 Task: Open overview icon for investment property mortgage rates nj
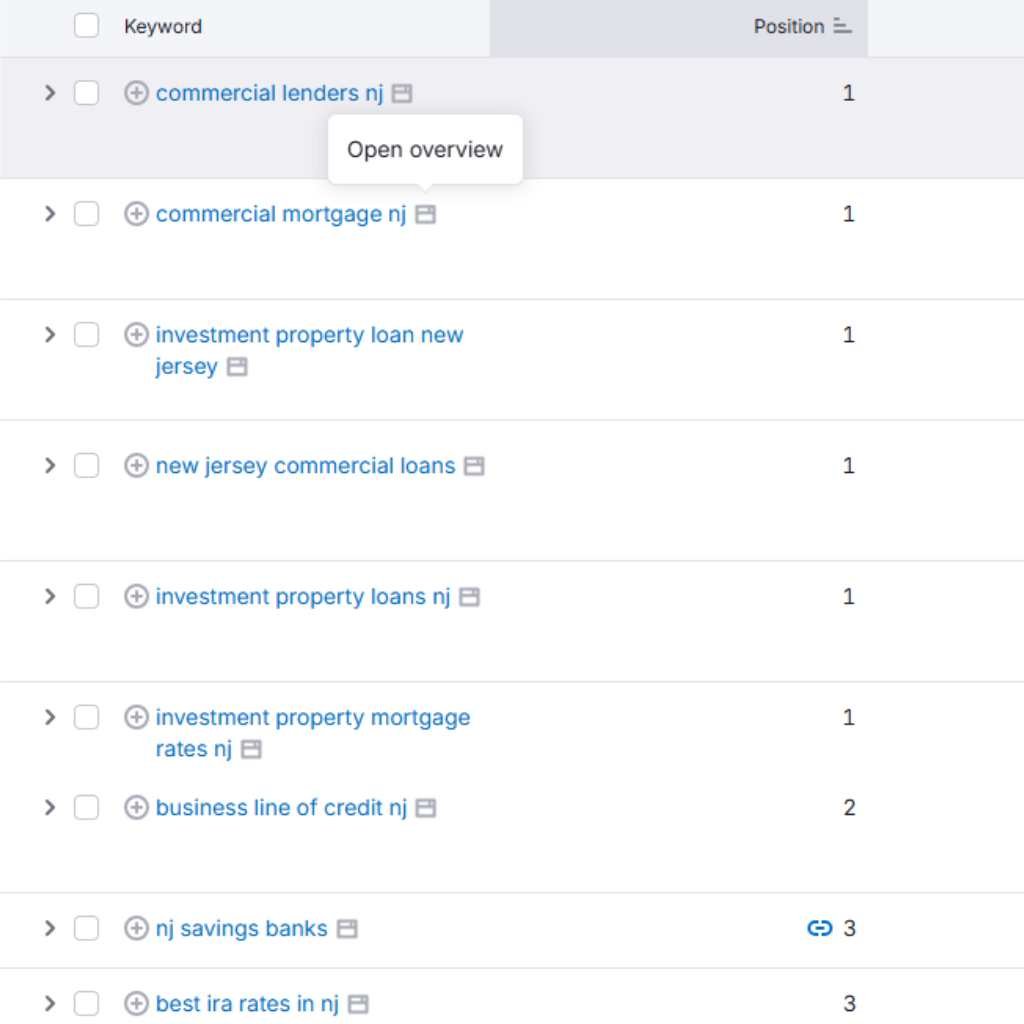coord(252,750)
